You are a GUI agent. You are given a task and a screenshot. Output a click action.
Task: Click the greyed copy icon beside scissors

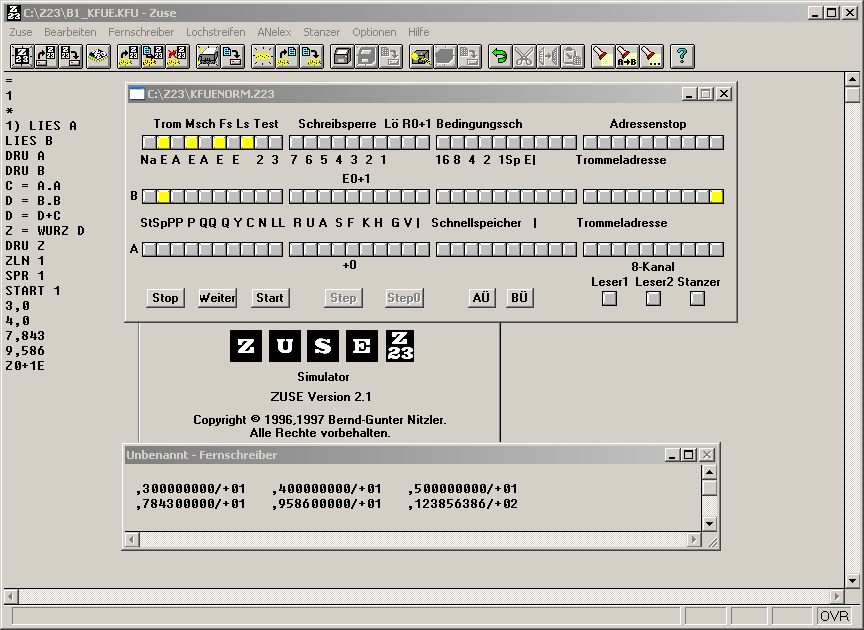pyautogui.click(x=548, y=56)
